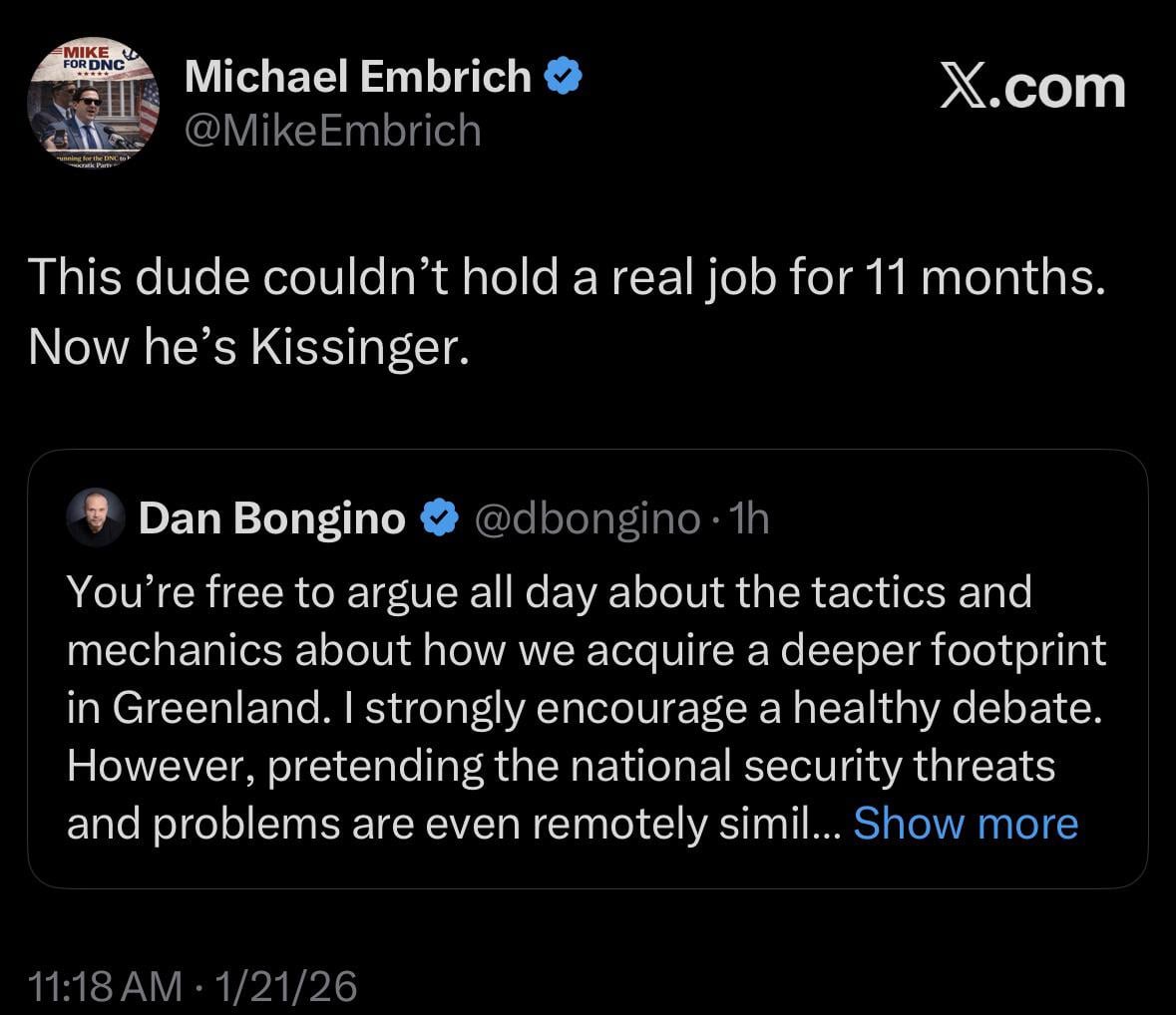The image size is (1176, 1015).
Task: Visit the @MikeEmbrich handle
Action: 332,131
